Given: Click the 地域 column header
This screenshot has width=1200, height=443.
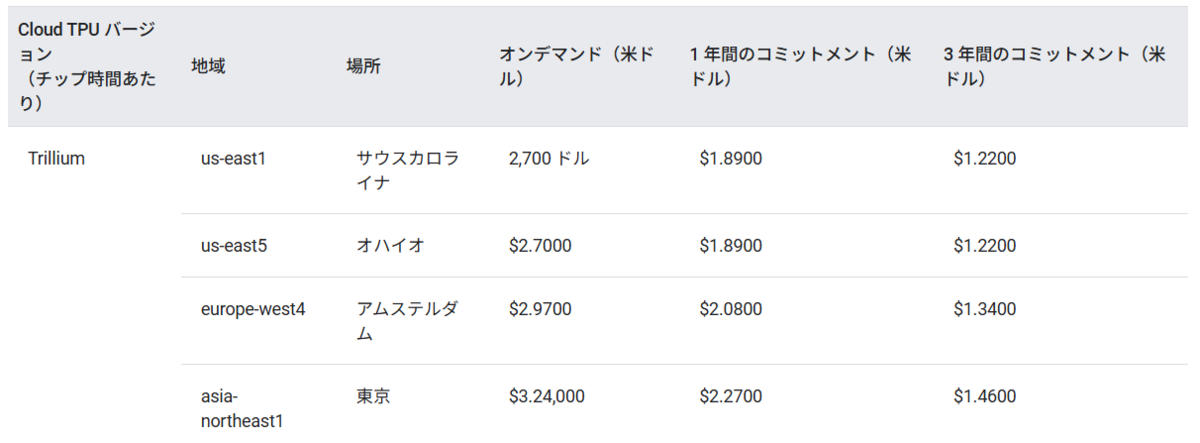Looking at the screenshot, I should click(208, 67).
